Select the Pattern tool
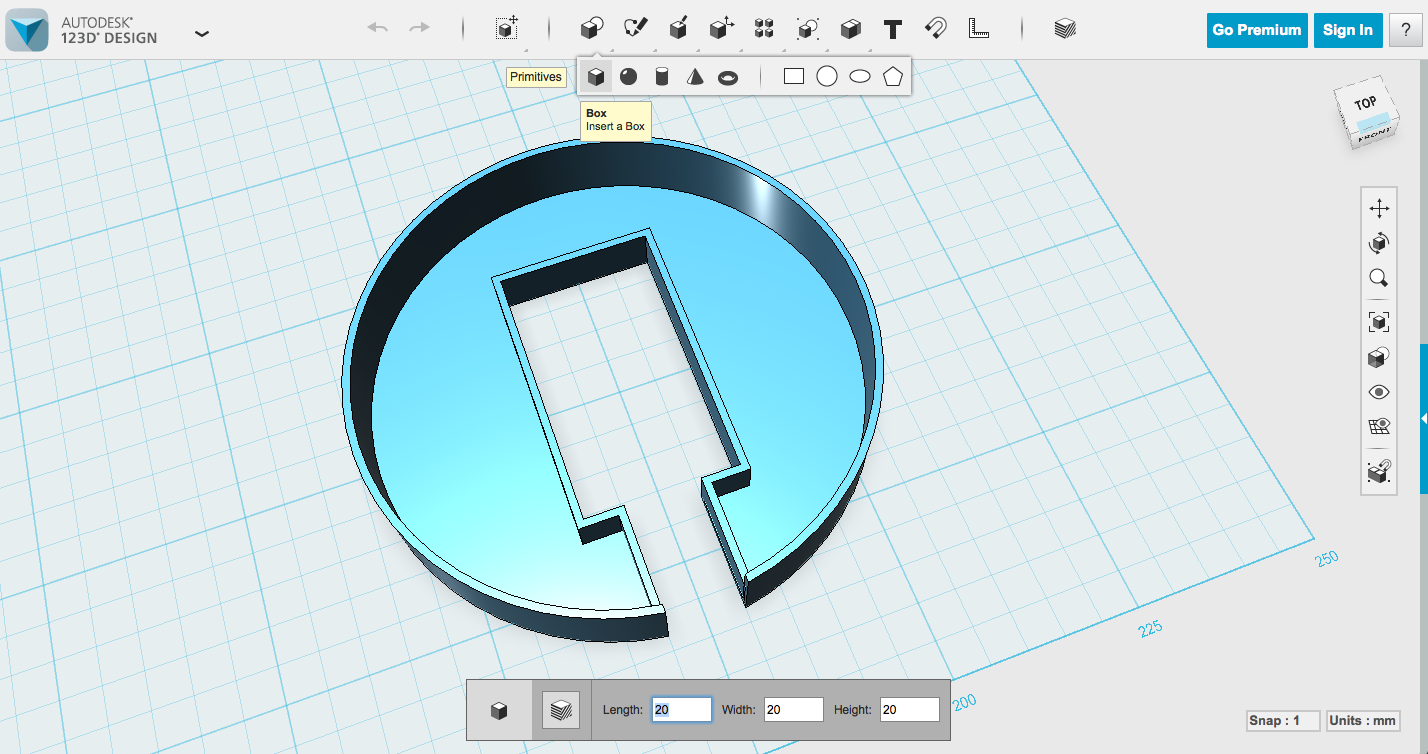This screenshot has height=754, width=1428. 763,29
